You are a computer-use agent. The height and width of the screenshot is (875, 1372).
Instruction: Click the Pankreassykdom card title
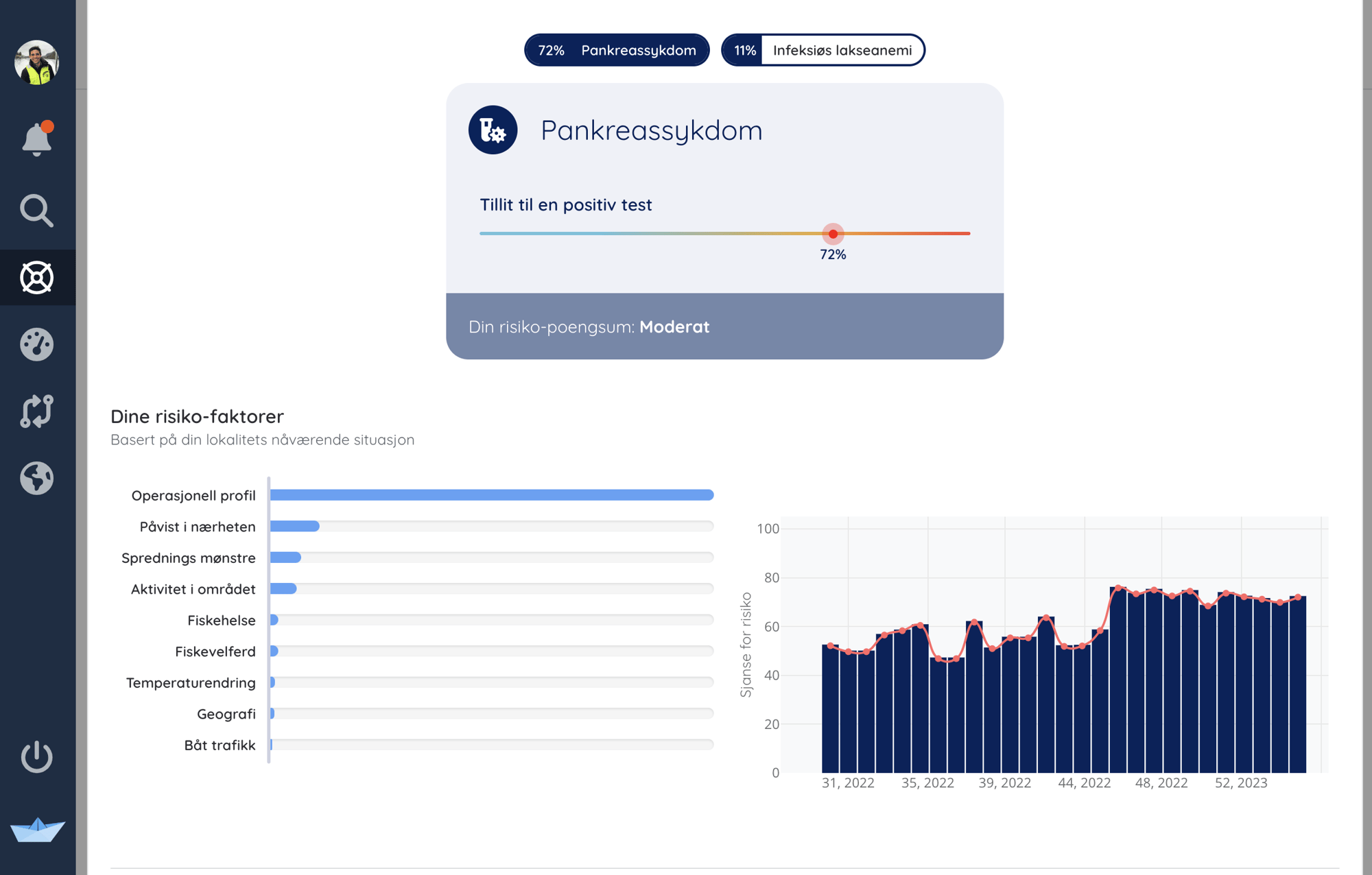(x=652, y=130)
